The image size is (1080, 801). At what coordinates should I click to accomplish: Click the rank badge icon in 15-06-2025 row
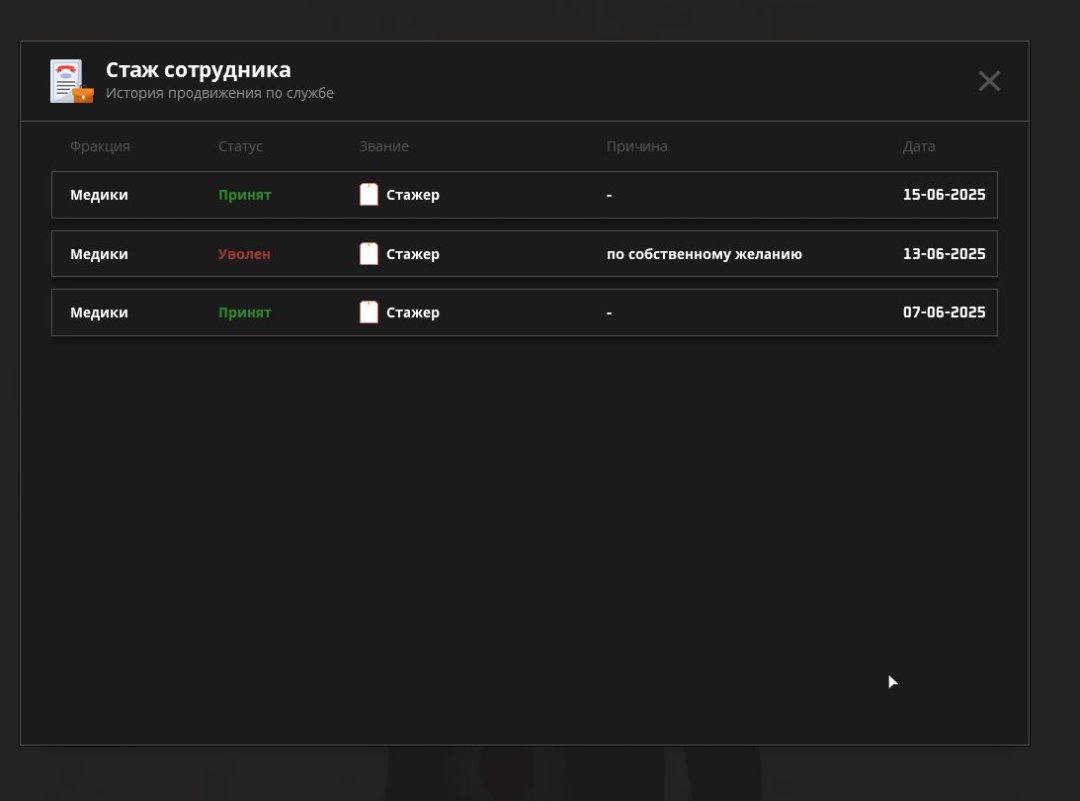pos(369,195)
